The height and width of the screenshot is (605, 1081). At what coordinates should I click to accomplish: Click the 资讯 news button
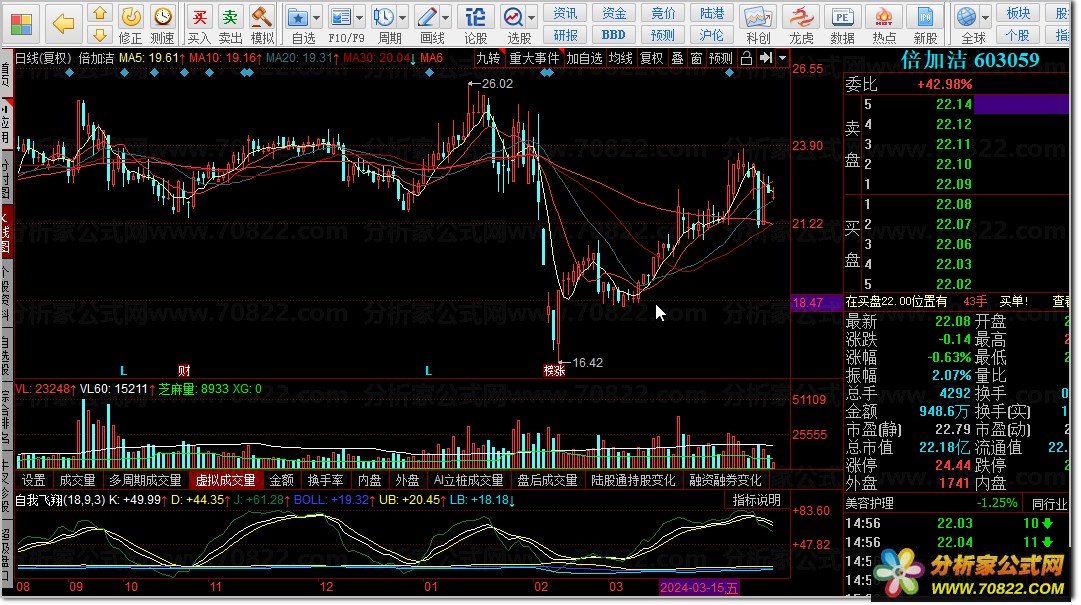point(565,13)
